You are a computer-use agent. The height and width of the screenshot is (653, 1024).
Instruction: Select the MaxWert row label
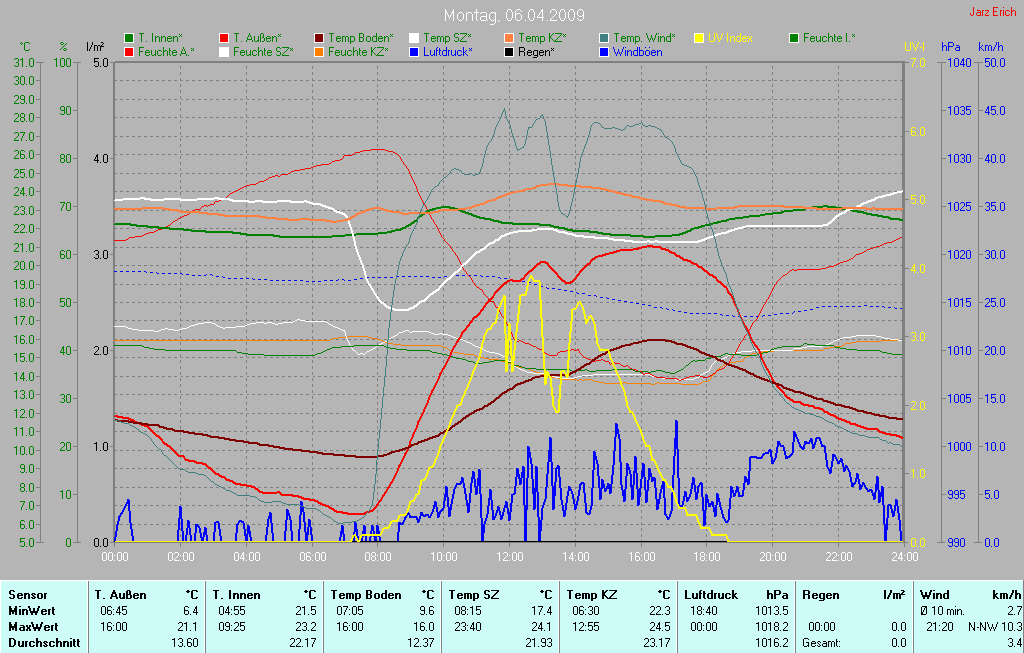(33, 626)
